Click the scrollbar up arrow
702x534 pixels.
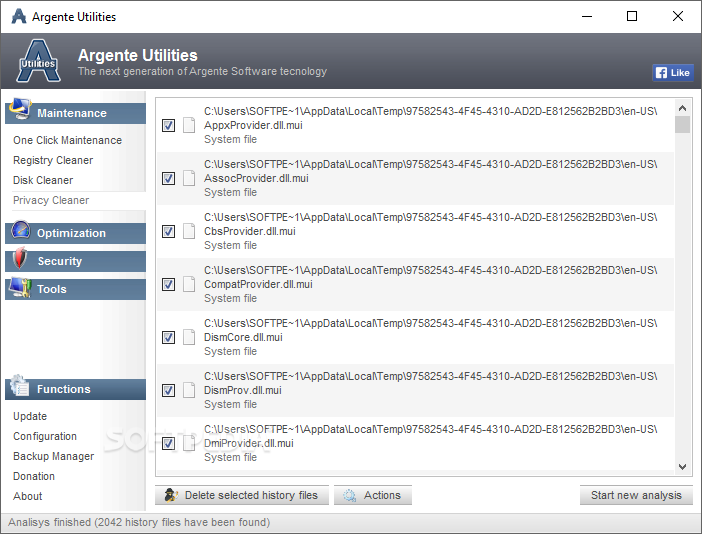coord(682,108)
